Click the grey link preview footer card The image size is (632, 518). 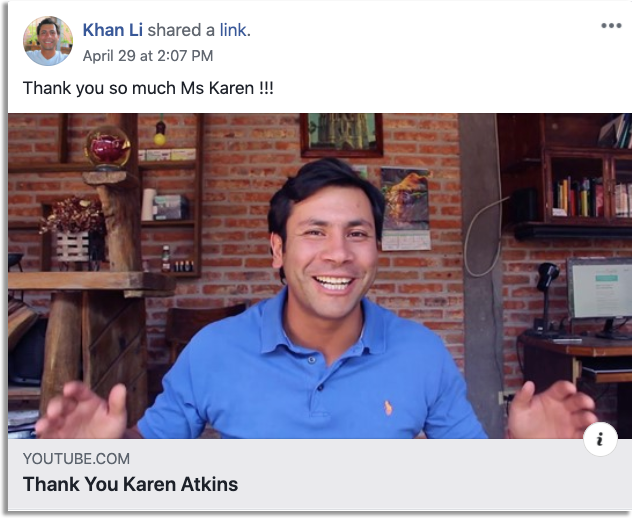(x=320, y=474)
